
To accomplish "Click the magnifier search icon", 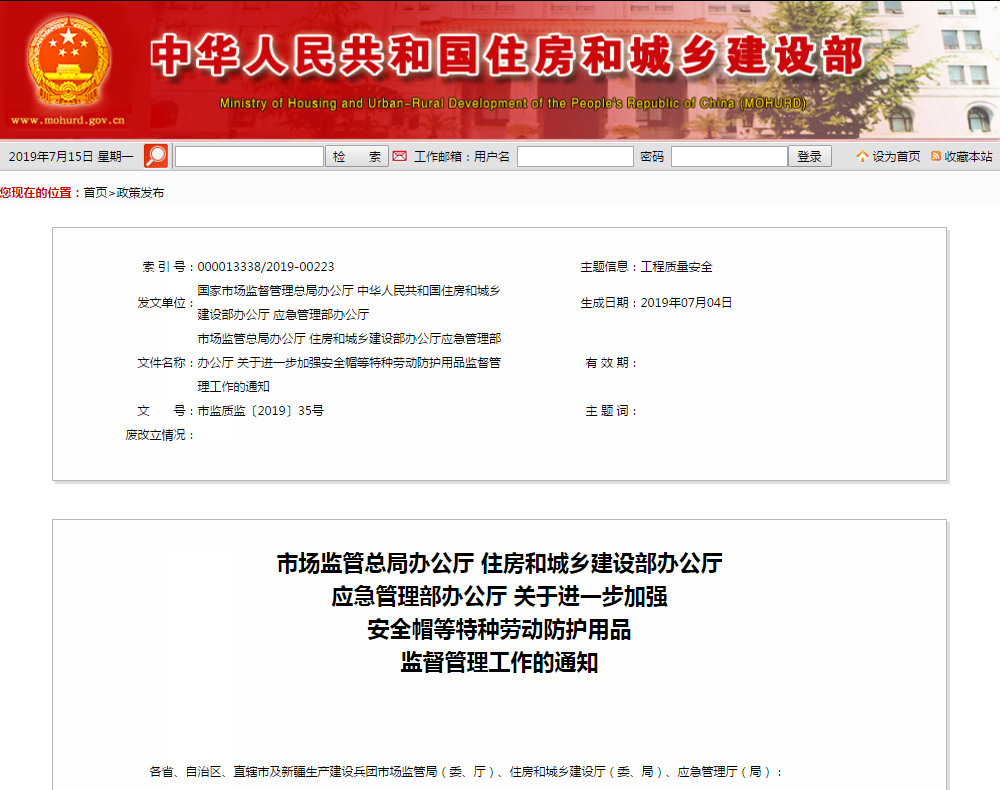I will (156, 156).
